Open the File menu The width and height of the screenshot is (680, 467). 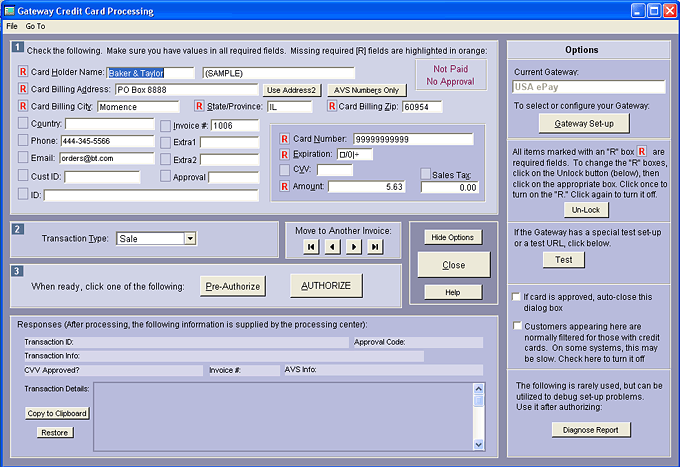pos(12,25)
